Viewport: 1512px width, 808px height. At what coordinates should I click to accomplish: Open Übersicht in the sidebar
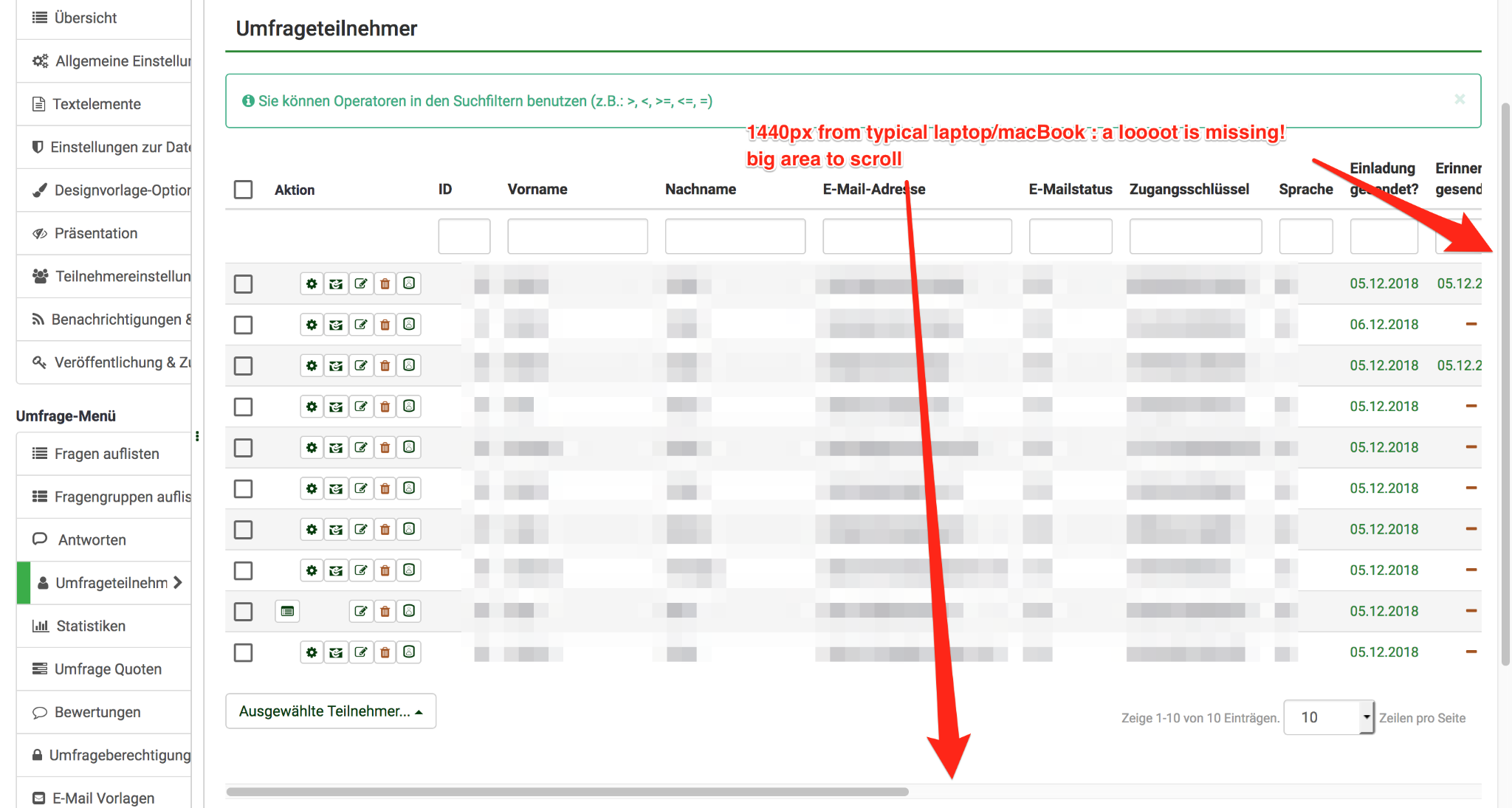click(103, 18)
